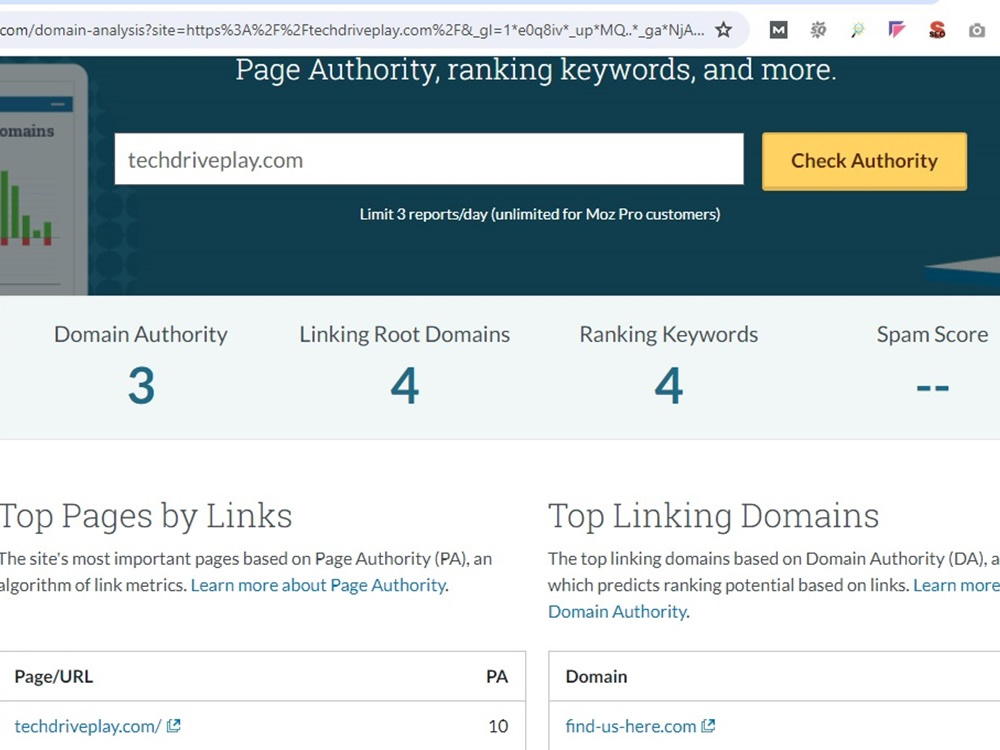Click external link icon beside techdriveplay.com/
This screenshot has height=750, width=1000.
tap(173, 726)
